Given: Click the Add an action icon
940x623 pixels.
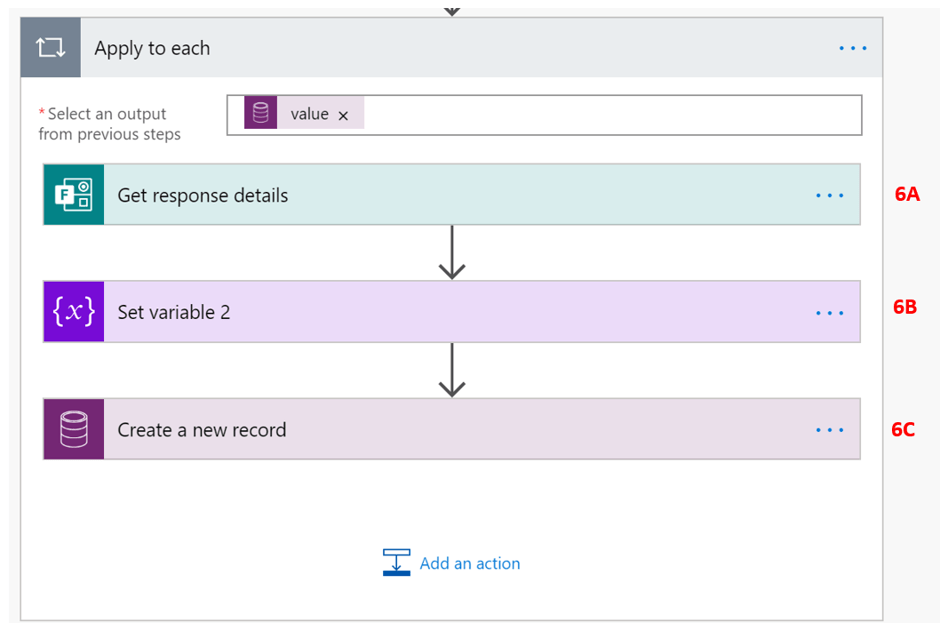Looking at the screenshot, I should [x=396, y=562].
